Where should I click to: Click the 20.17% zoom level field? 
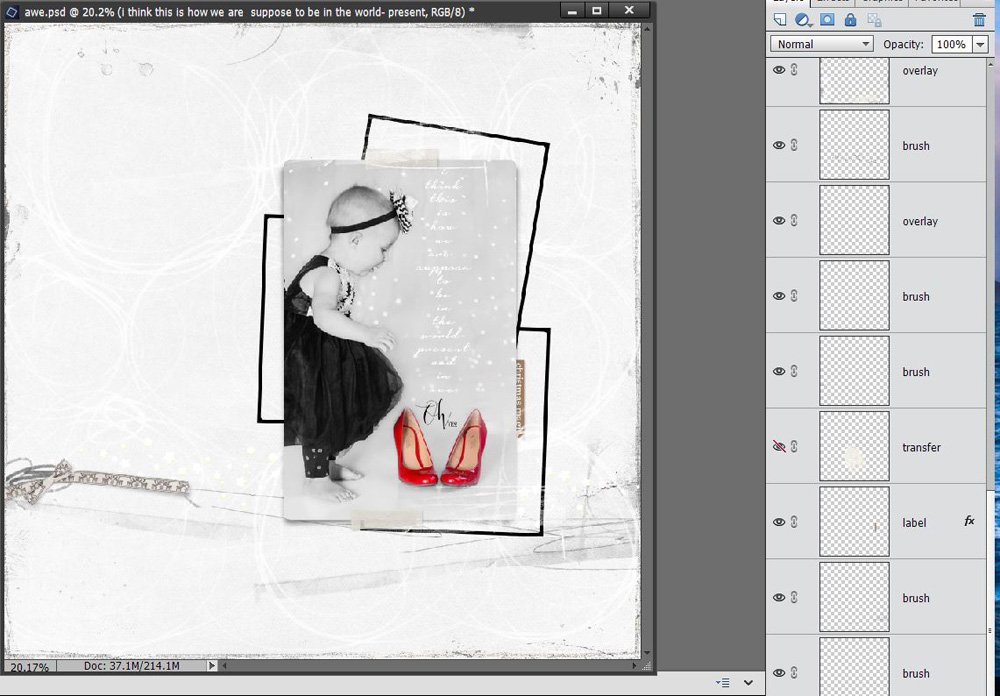point(29,667)
